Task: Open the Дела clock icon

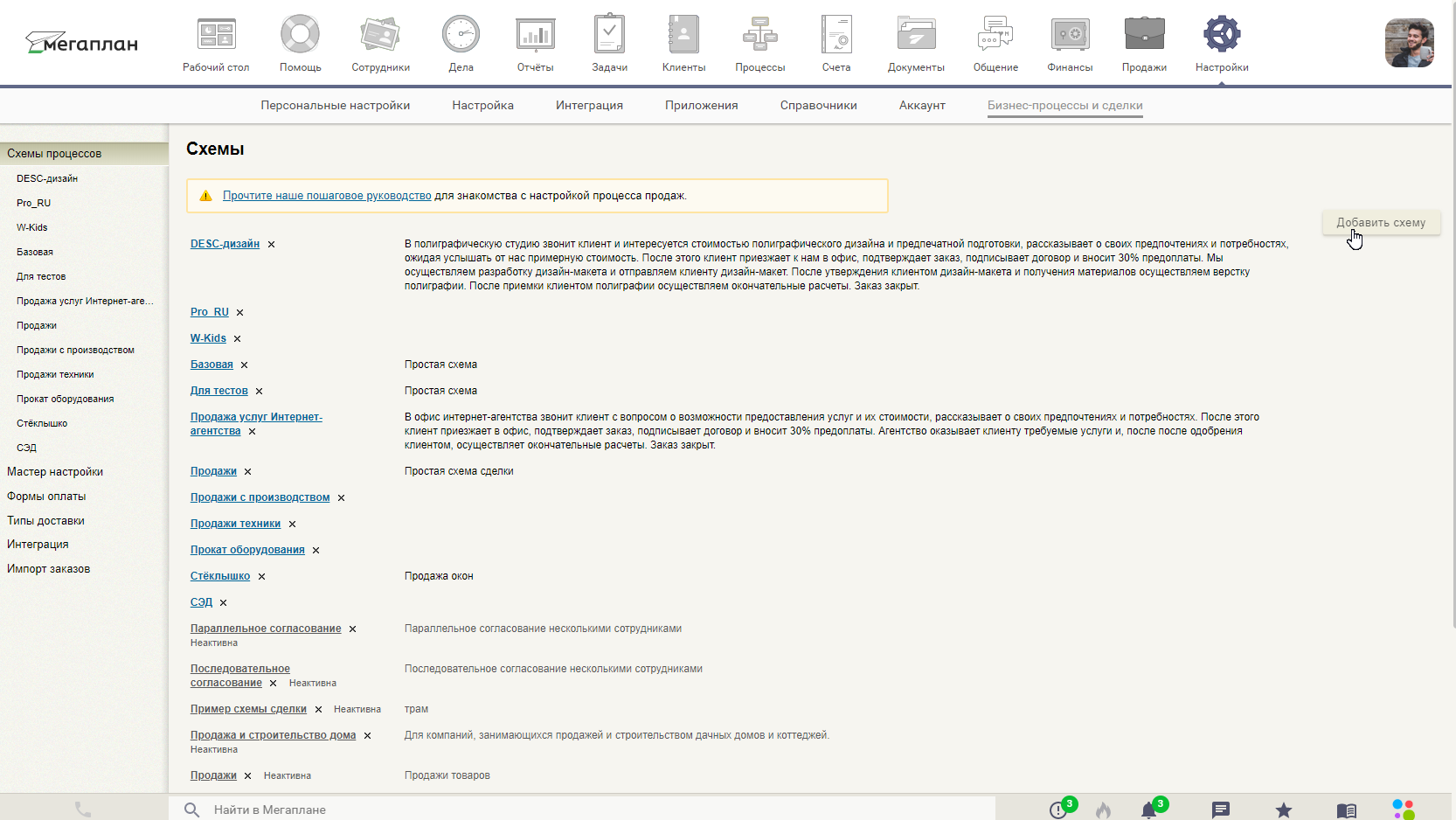Action: click(461, 35)
